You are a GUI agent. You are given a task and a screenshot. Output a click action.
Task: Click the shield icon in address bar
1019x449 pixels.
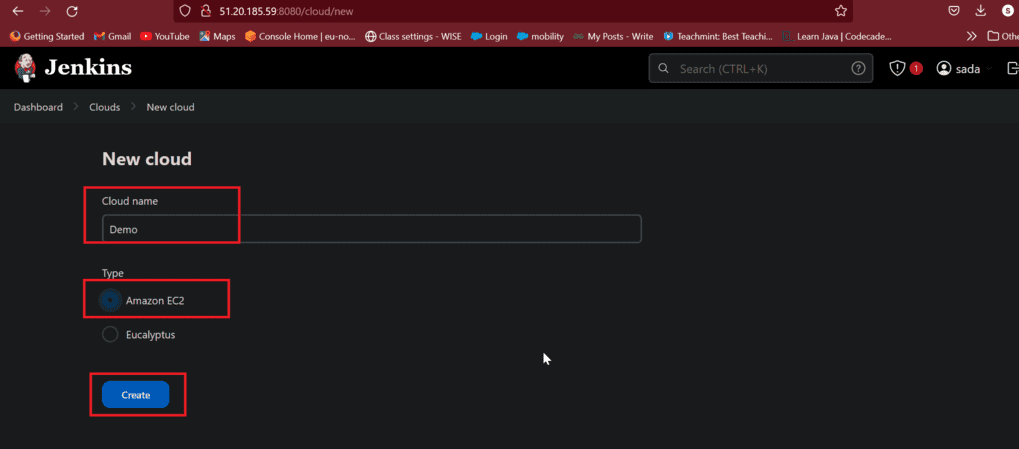pos(185,11)
